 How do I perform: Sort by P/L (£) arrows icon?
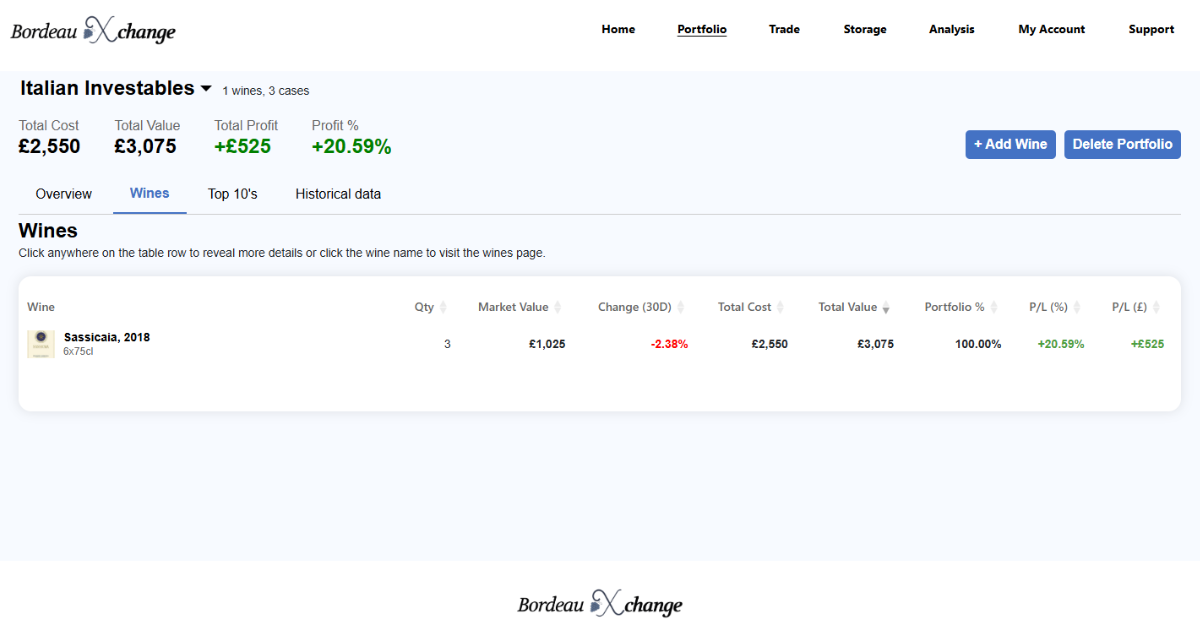click(x=1158, y=307)
